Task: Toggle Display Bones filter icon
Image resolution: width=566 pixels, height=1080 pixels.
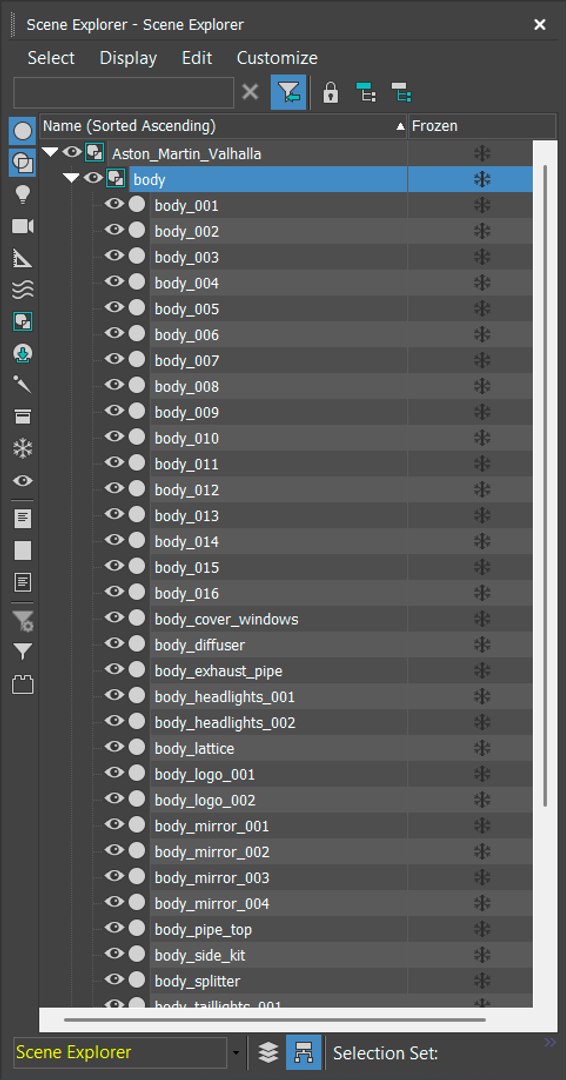Action: pos(23,384)
